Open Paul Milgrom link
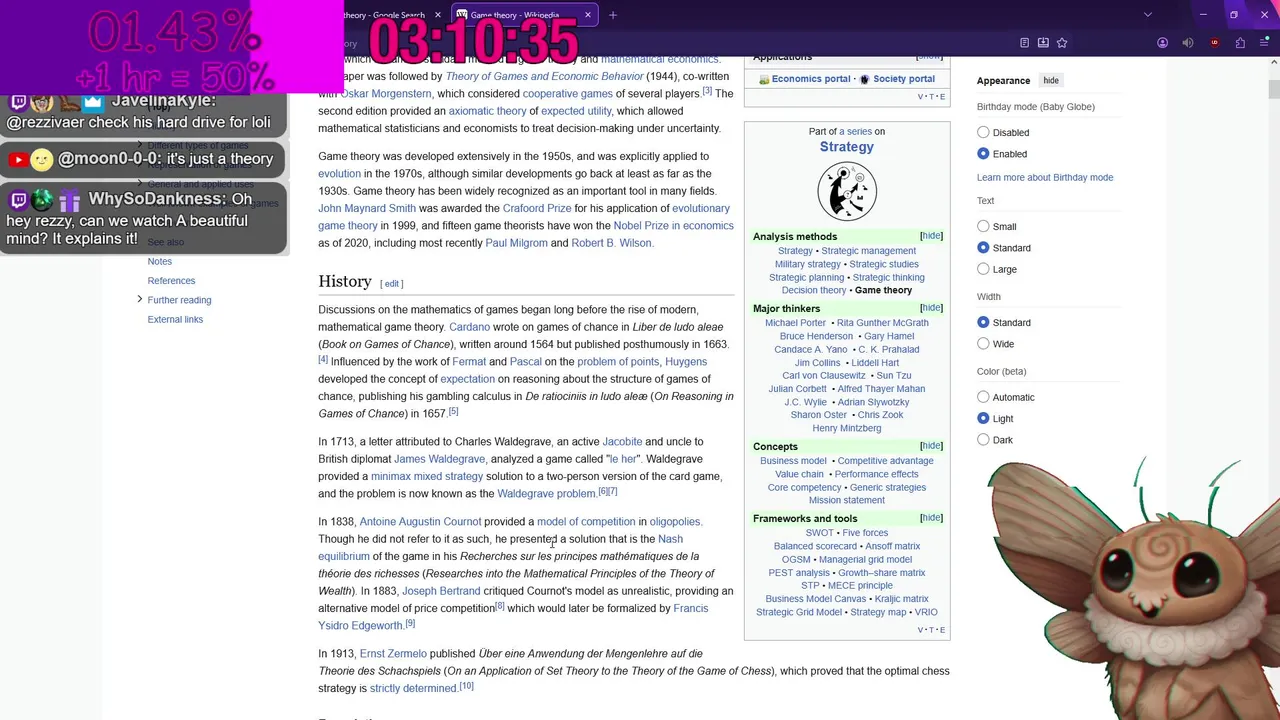This screenshot has height=720, width=1280. pyautogui.click(x=516, y=243)
